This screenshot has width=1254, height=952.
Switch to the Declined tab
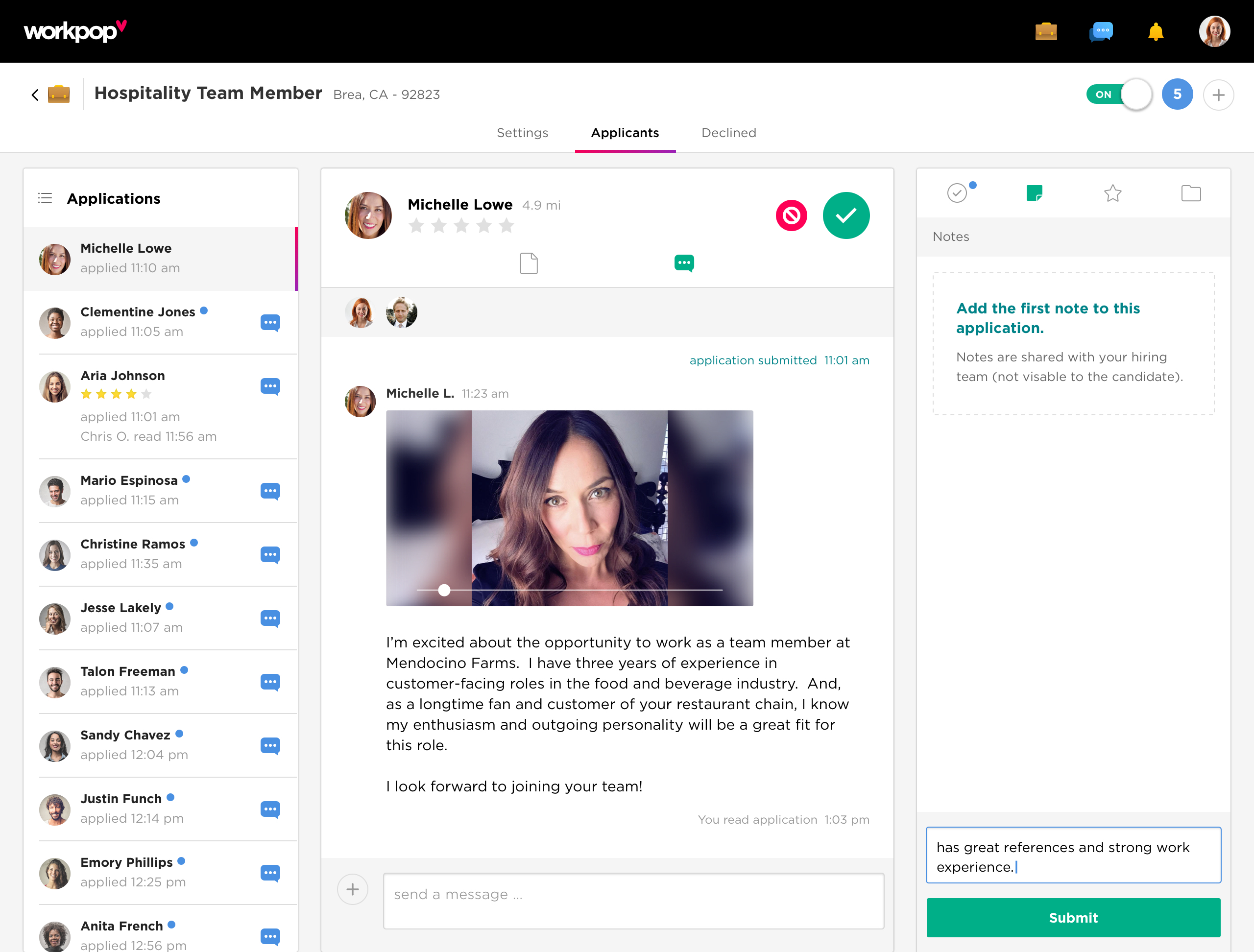[x=728, y=133]
